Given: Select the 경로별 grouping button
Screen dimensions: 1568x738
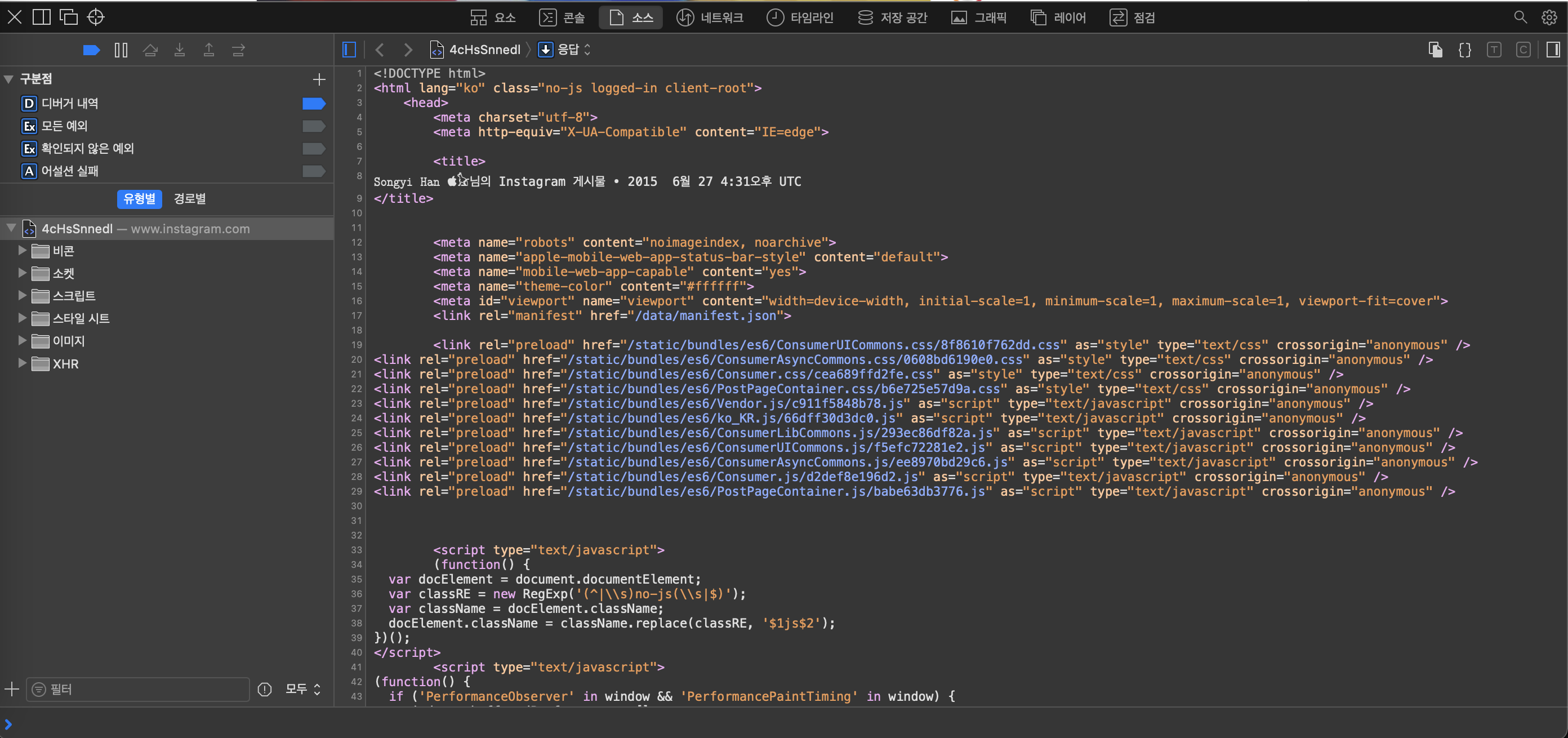Looking at the screenshot, I should coord(190,198).
